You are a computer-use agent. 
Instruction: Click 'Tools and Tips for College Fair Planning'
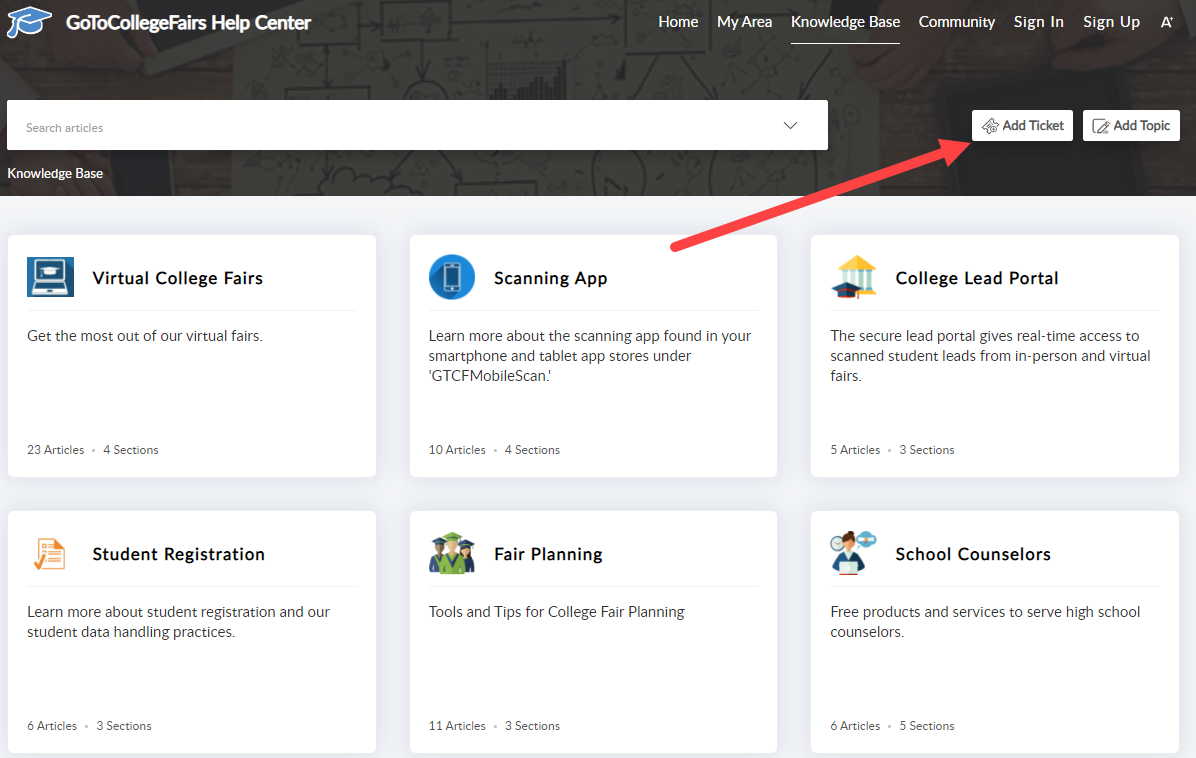(x=557, y=612)
